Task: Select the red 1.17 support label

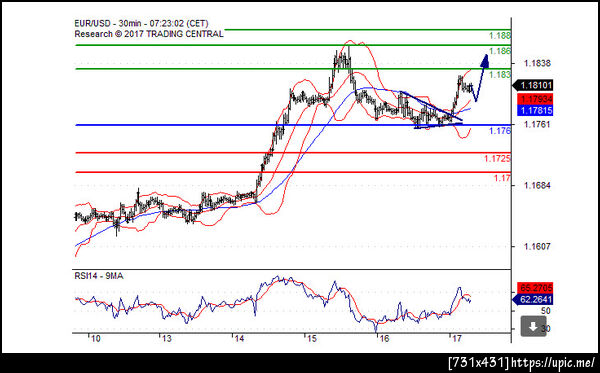Action: tap(502, 178)
